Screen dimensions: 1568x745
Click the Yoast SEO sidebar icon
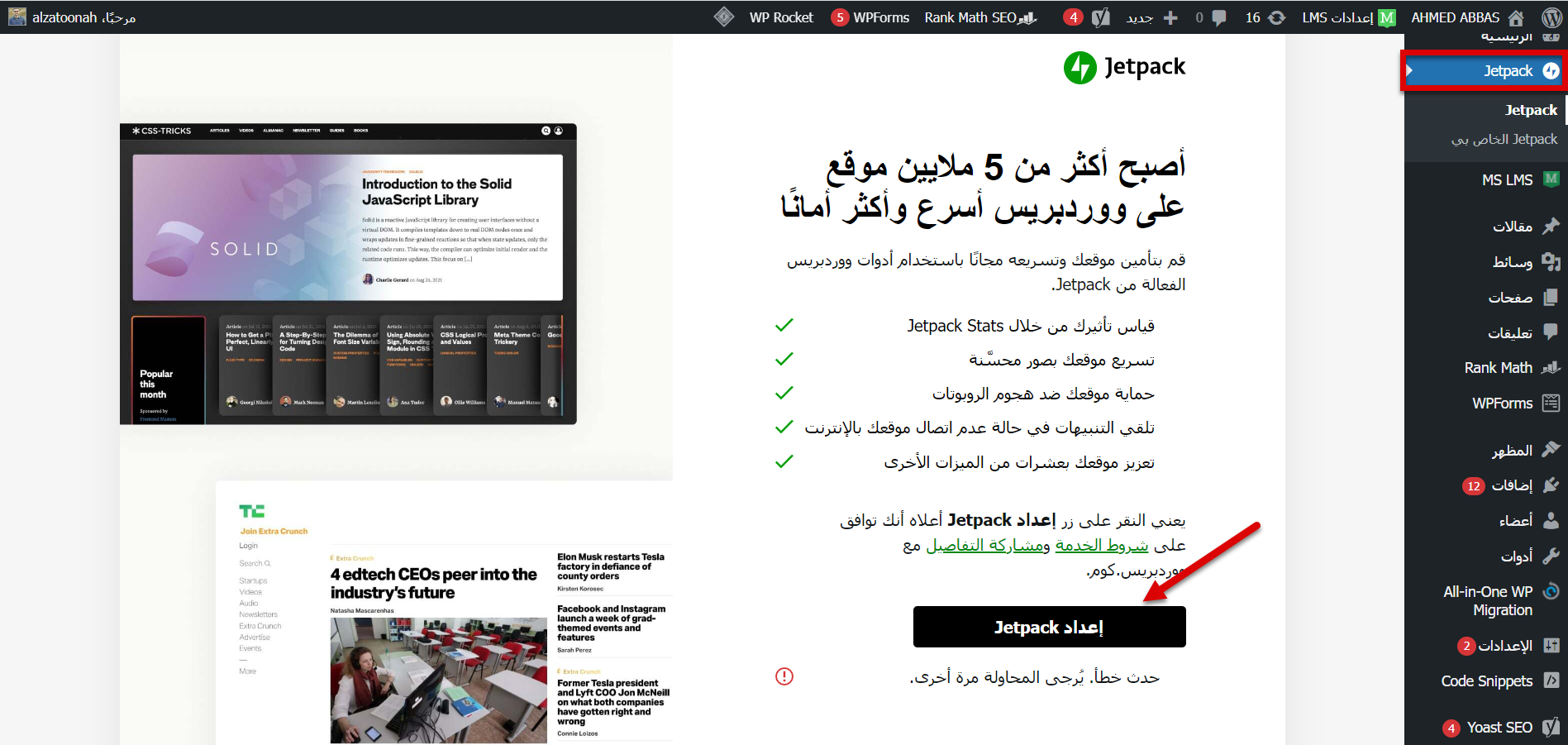pyautogui.click(x=1551, y=727)
